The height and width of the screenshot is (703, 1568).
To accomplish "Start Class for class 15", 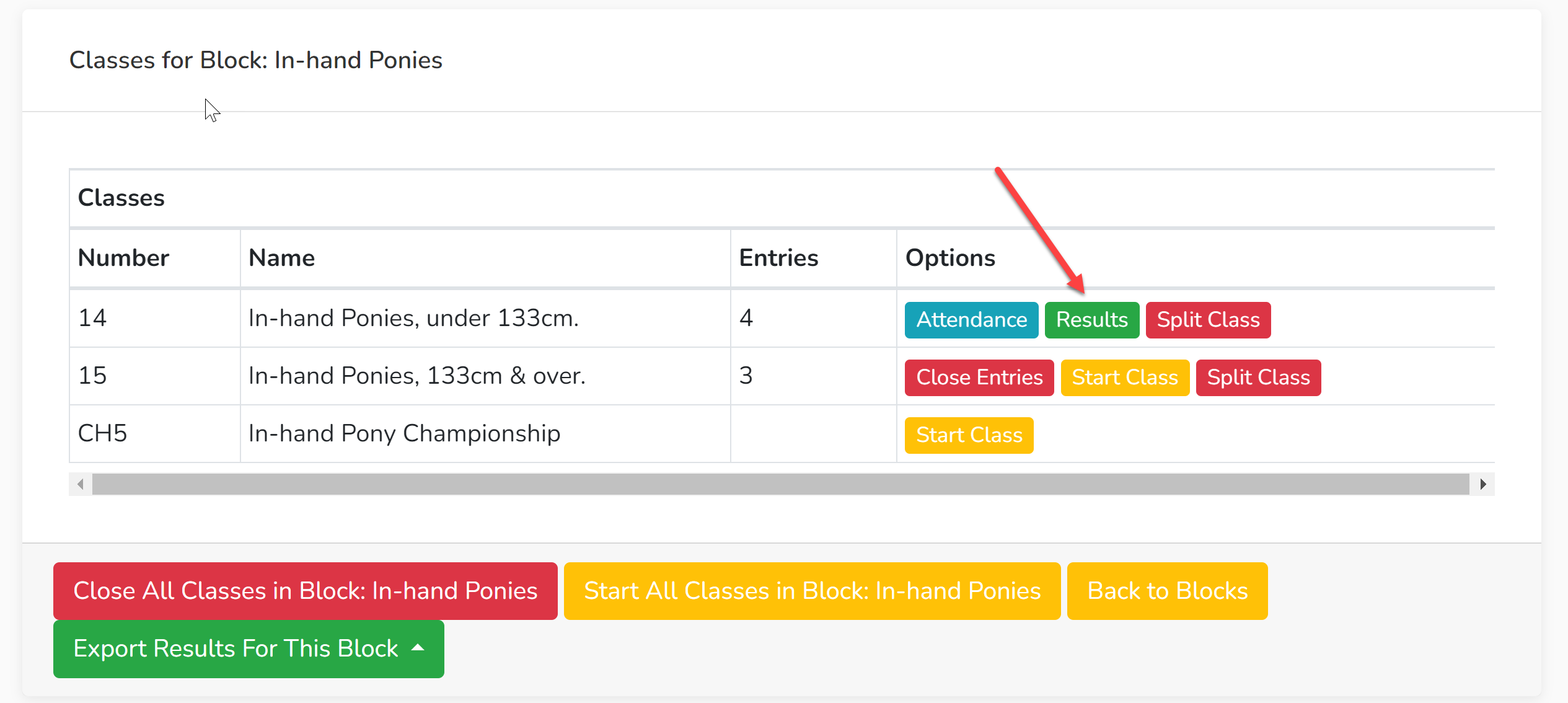I will (1125, 378).
